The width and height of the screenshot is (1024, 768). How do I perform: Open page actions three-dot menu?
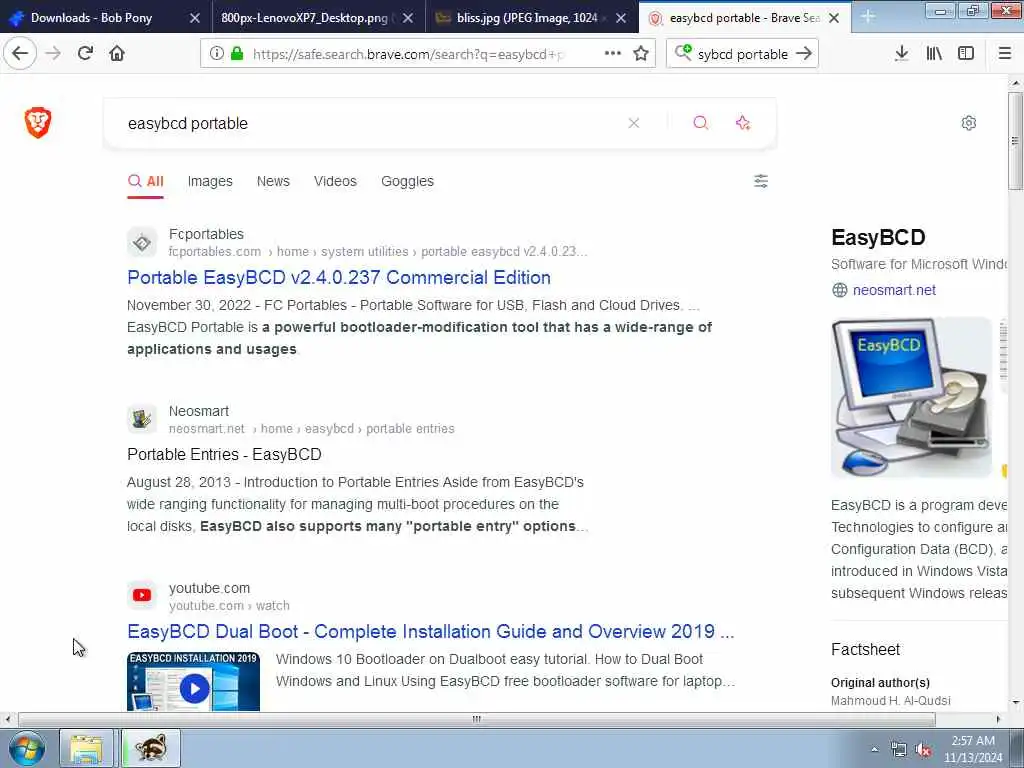pyautogui.click(x=613, y=54)
